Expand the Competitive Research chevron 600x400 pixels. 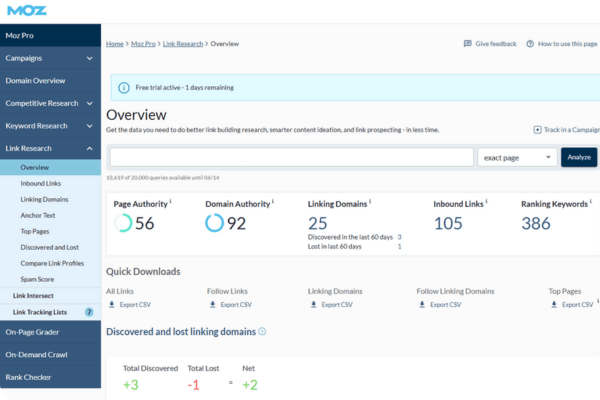tap(90, 103)
